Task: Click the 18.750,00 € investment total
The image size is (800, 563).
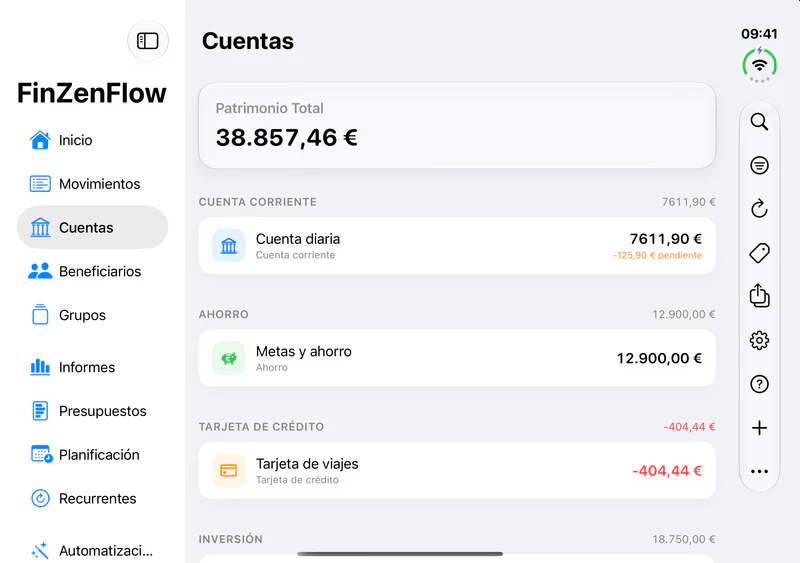Action: [684, 539]
